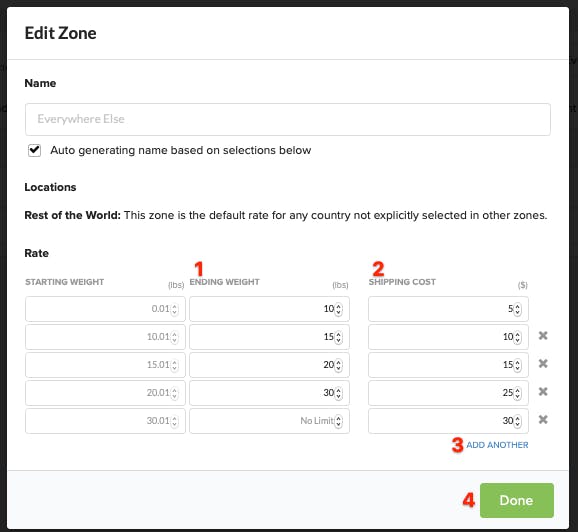The image size is (578, 532).
Task: Click stepper on No Limit ending weight
Action: point(338,421)
